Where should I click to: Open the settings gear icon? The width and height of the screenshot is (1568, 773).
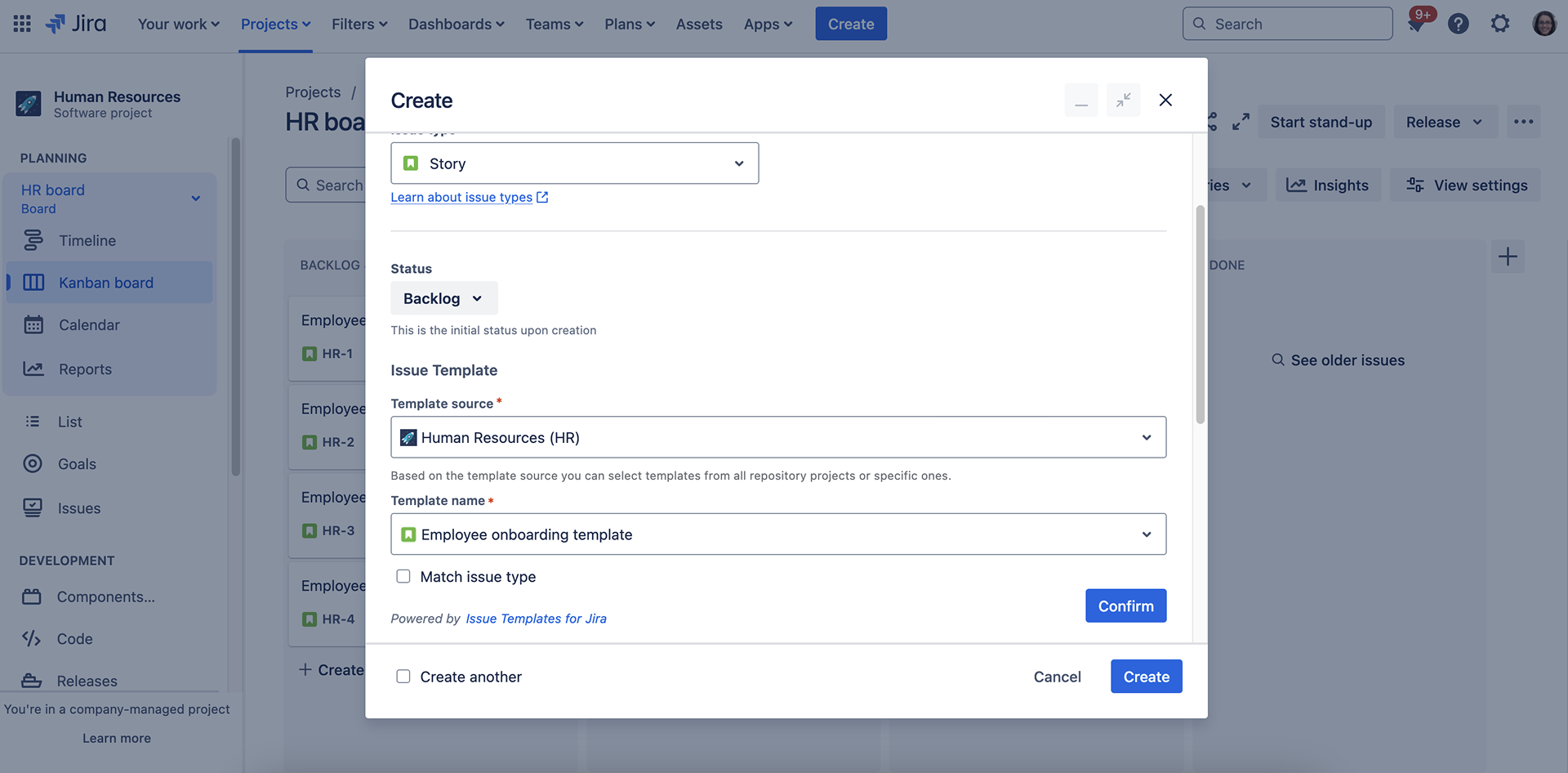coord(1500,24)
